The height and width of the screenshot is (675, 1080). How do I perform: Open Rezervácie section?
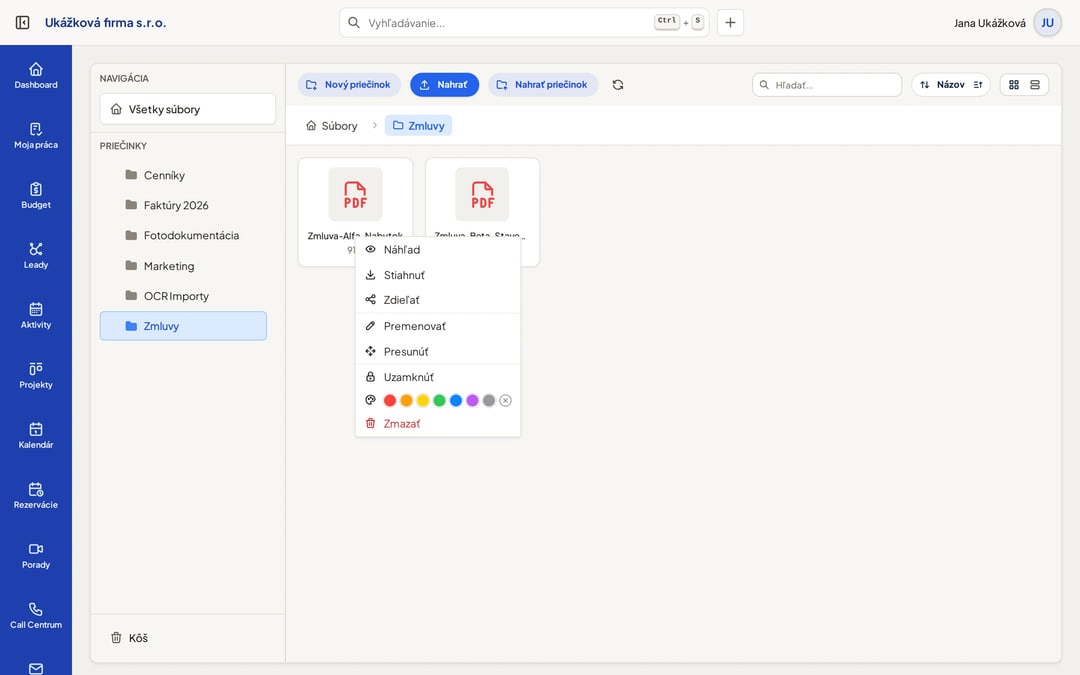coord(36,495)
